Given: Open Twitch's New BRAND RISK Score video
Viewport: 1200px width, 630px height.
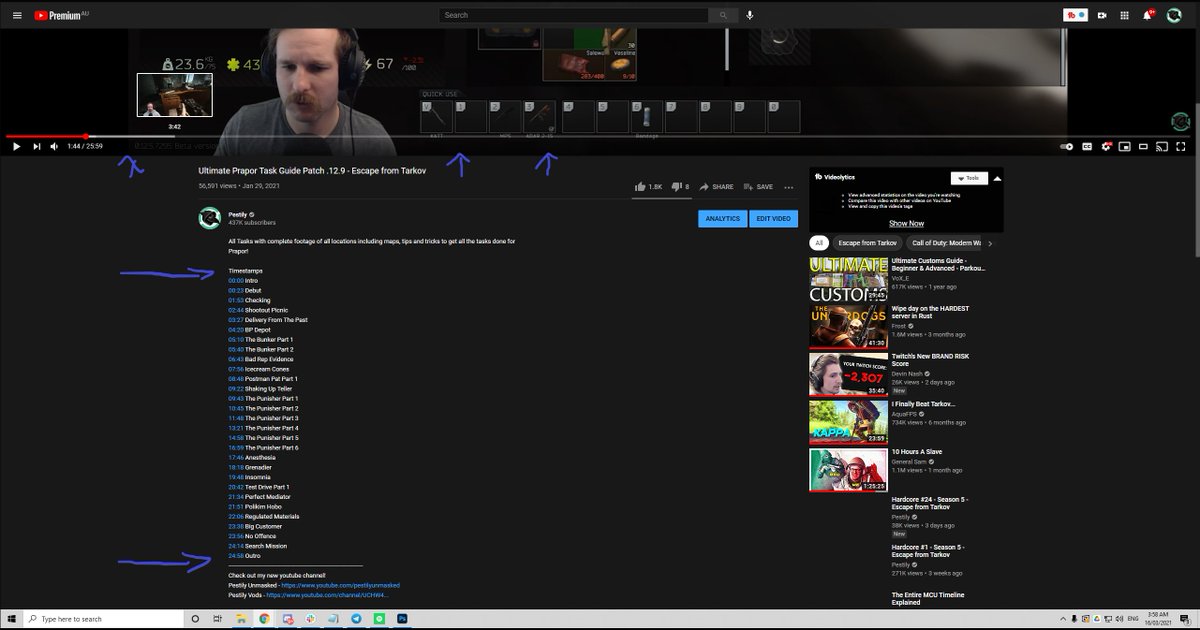Looking at the screenshot, I should [929, 359].
